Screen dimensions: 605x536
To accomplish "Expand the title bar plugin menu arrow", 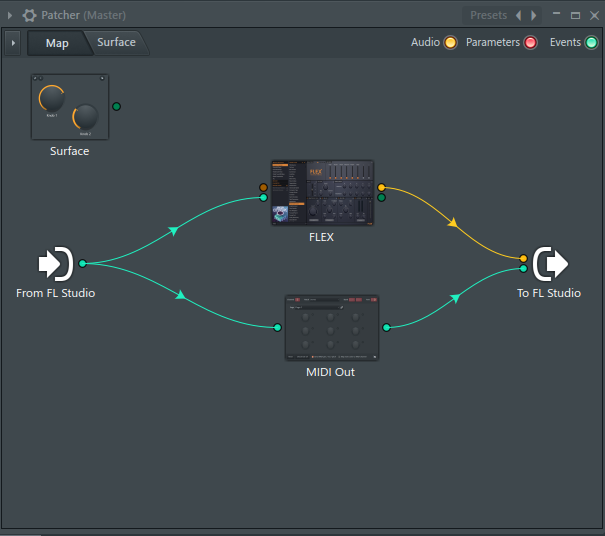I will tap(10, 15).
